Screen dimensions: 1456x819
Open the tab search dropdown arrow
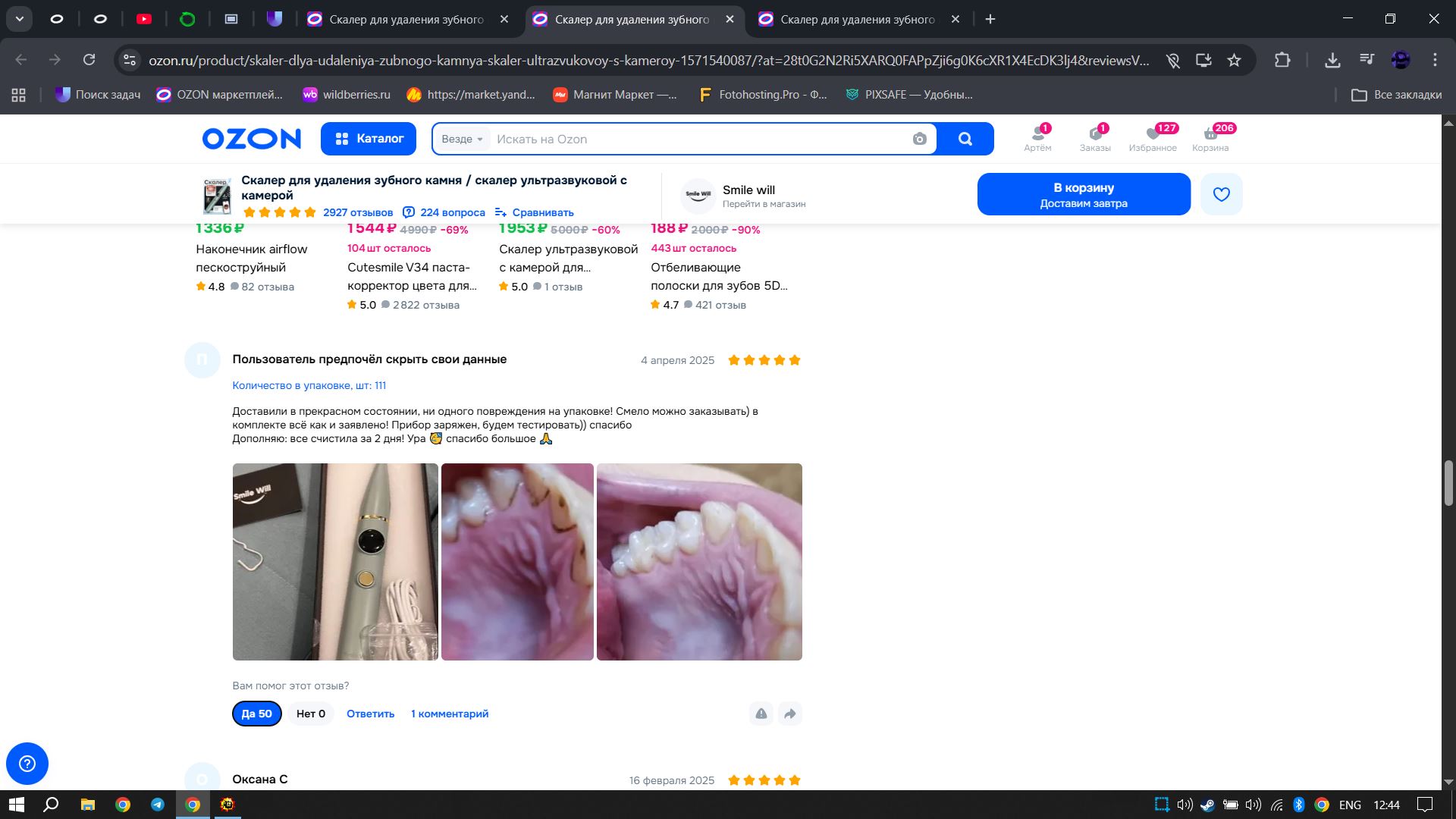(20, 19)
